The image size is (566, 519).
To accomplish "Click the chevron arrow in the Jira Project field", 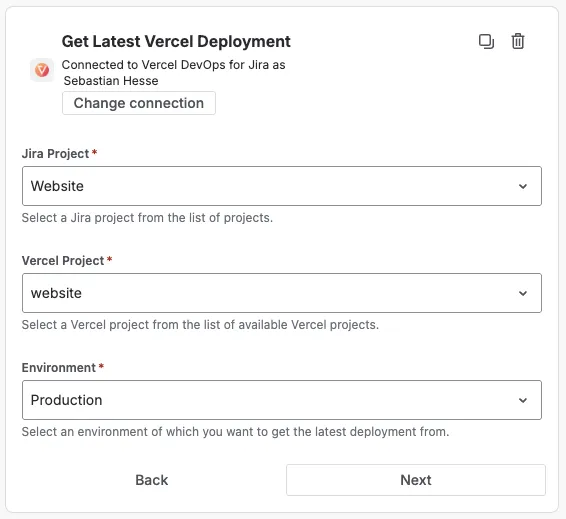I will click(x=523, y=186).
